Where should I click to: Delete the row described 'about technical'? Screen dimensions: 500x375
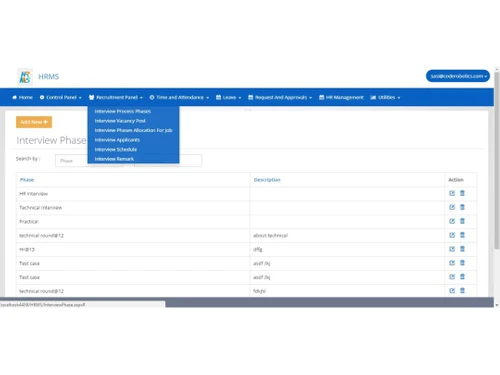pyautogui.click(x=462, y=235)
